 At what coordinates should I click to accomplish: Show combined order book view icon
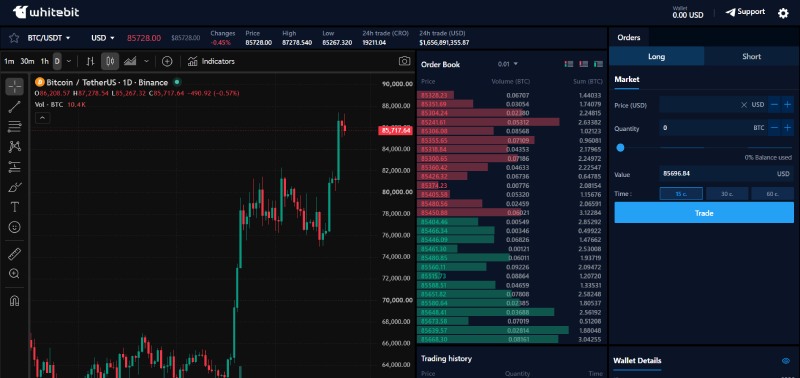pyautogui.click(x=569, y=64)
